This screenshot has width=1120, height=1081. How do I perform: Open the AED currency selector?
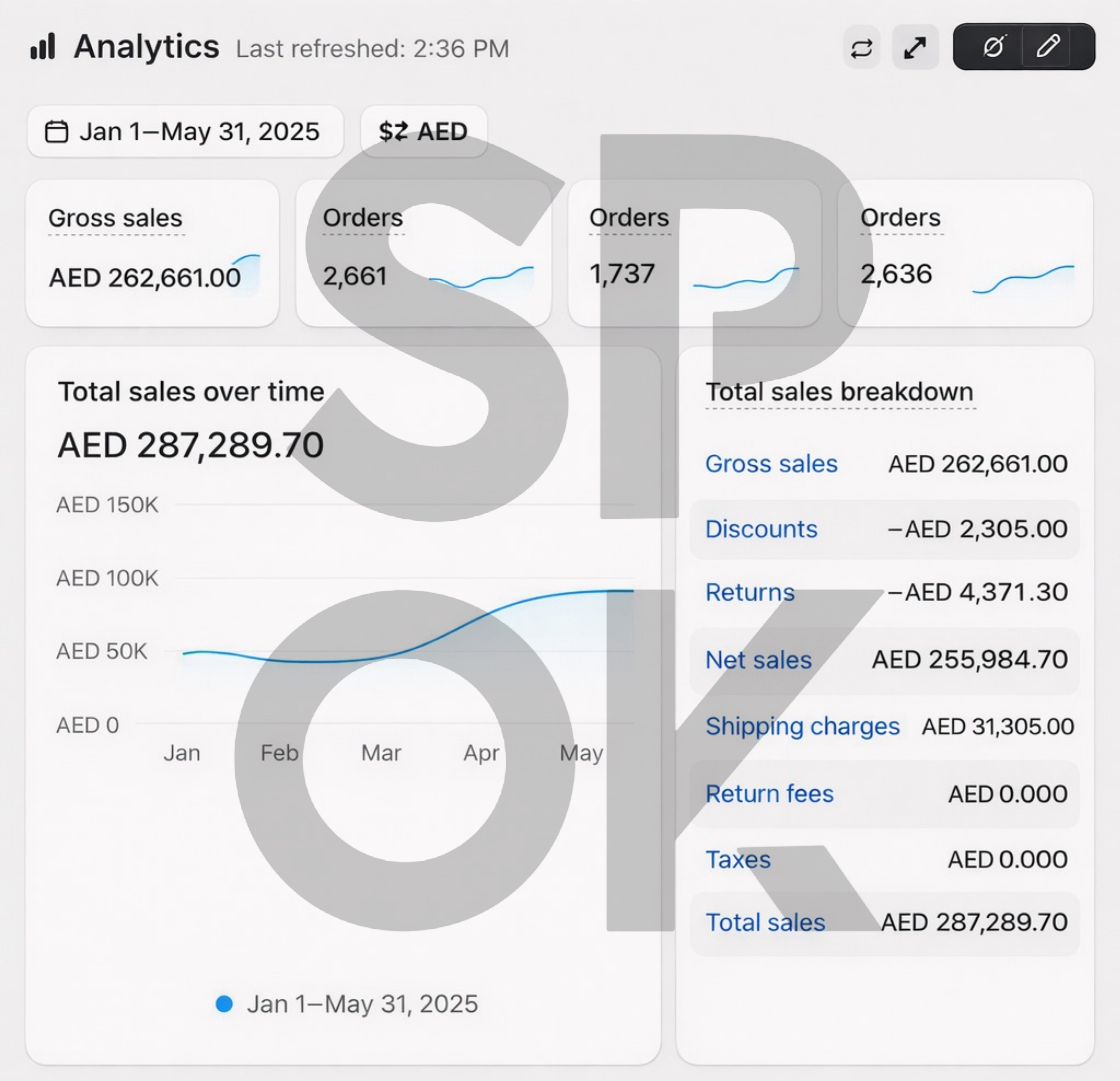coord(423,131)
